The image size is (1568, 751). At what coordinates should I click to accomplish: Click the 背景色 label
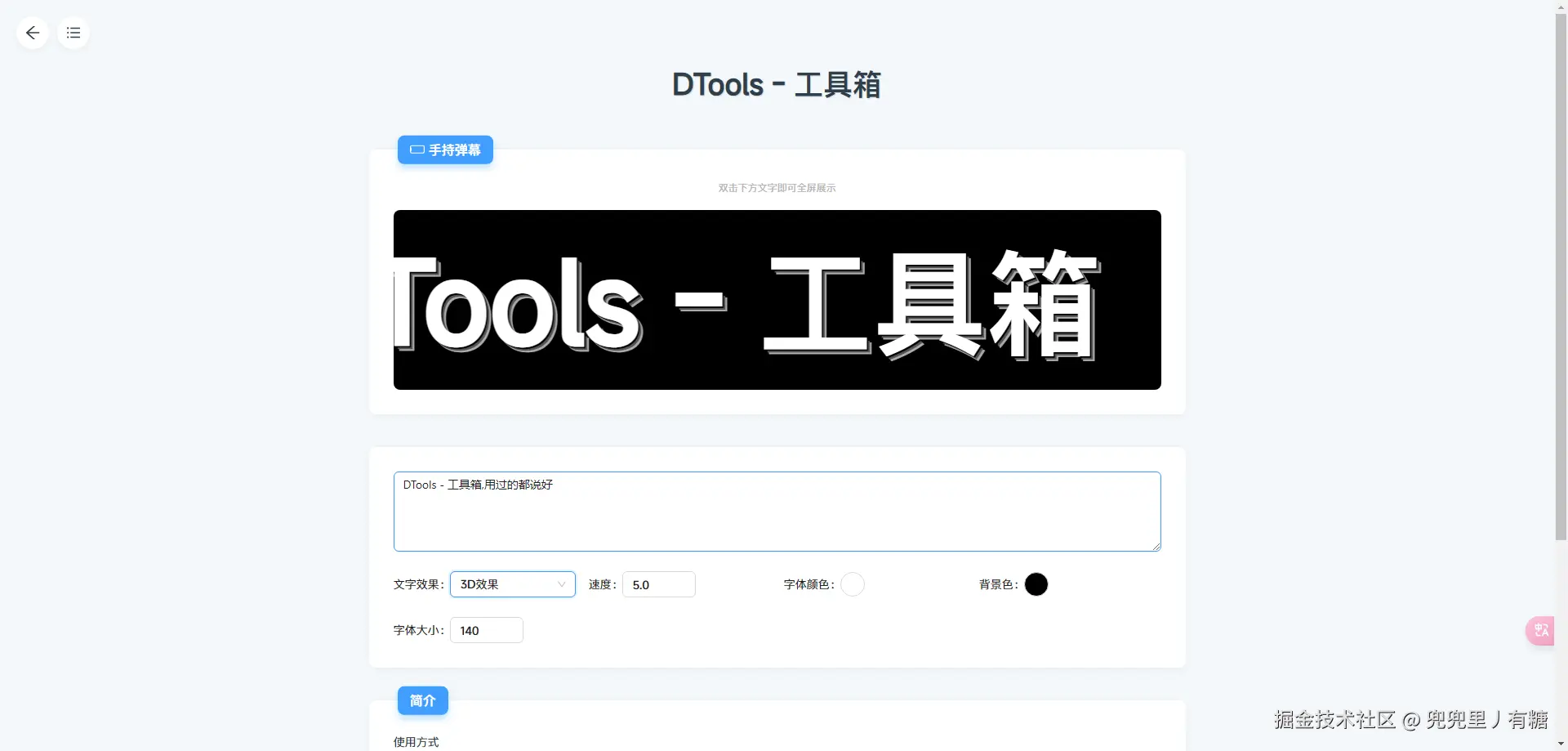(999, 584)
